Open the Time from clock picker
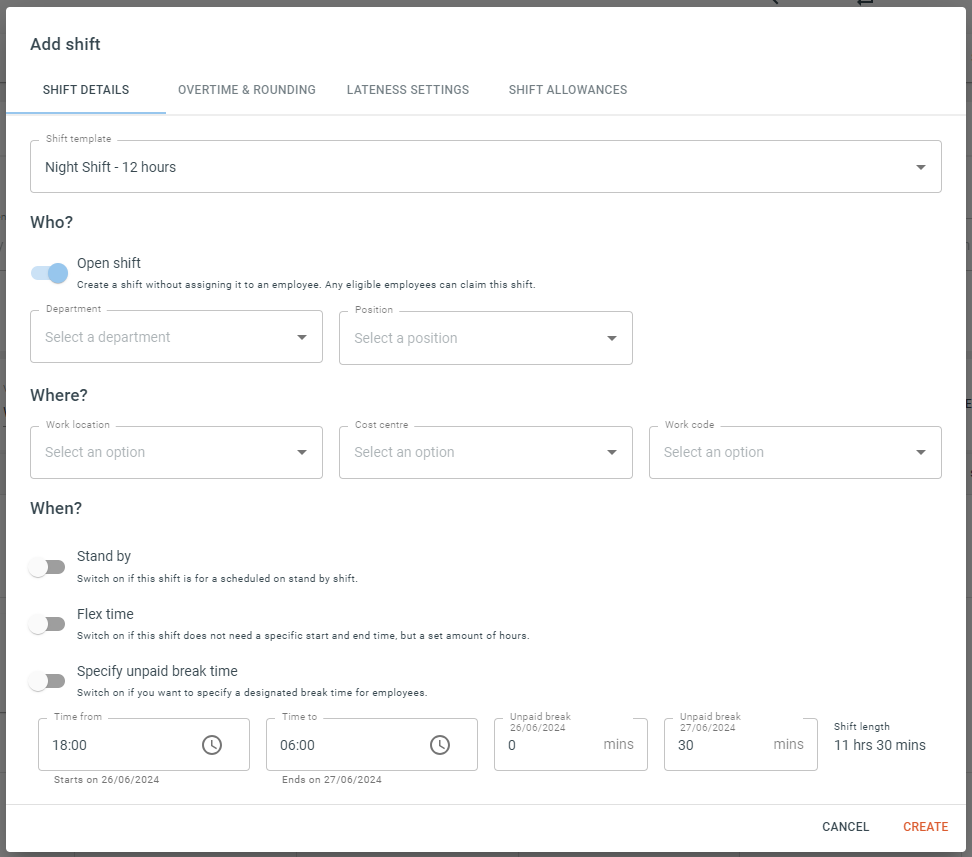972x857 pixels. [211, 745]
